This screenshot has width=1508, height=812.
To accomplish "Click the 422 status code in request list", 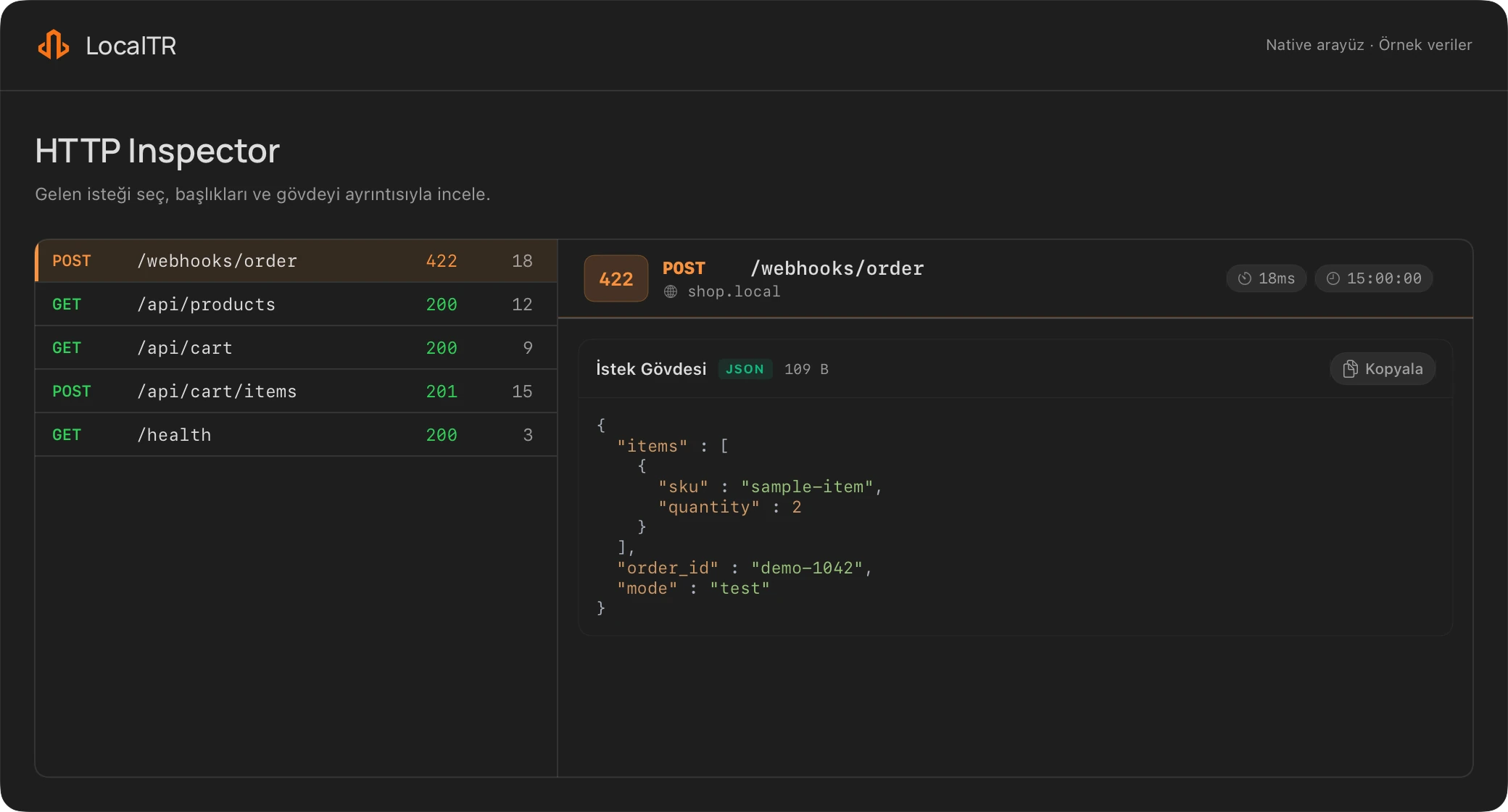I will click(x=442, y=261).
